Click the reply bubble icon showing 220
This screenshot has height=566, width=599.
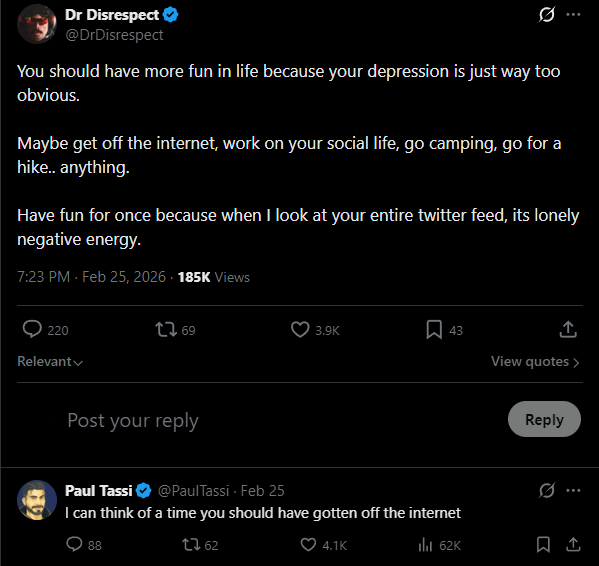point(32,329)
